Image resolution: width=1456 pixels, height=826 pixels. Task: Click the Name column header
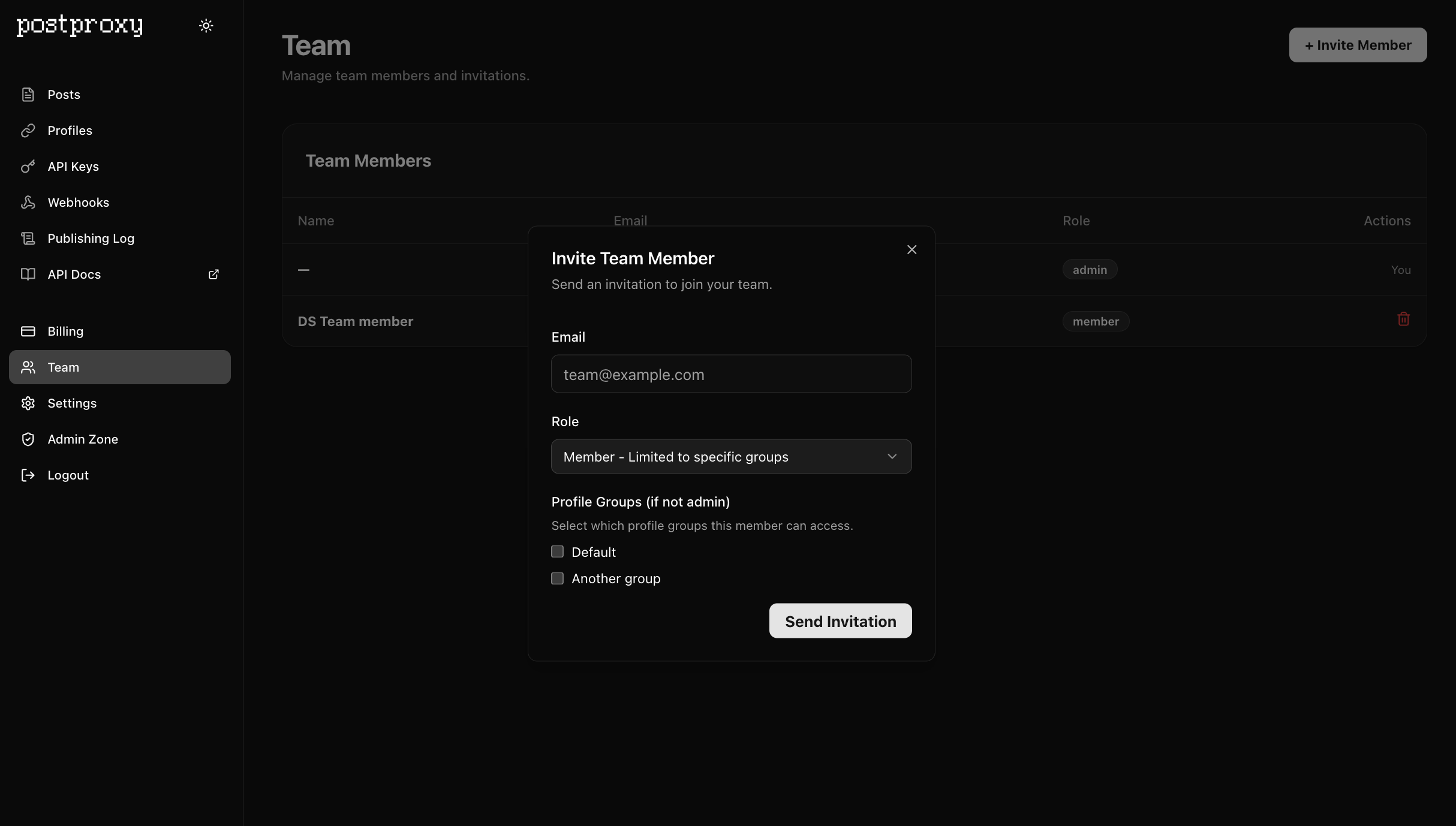click(316, 221)
